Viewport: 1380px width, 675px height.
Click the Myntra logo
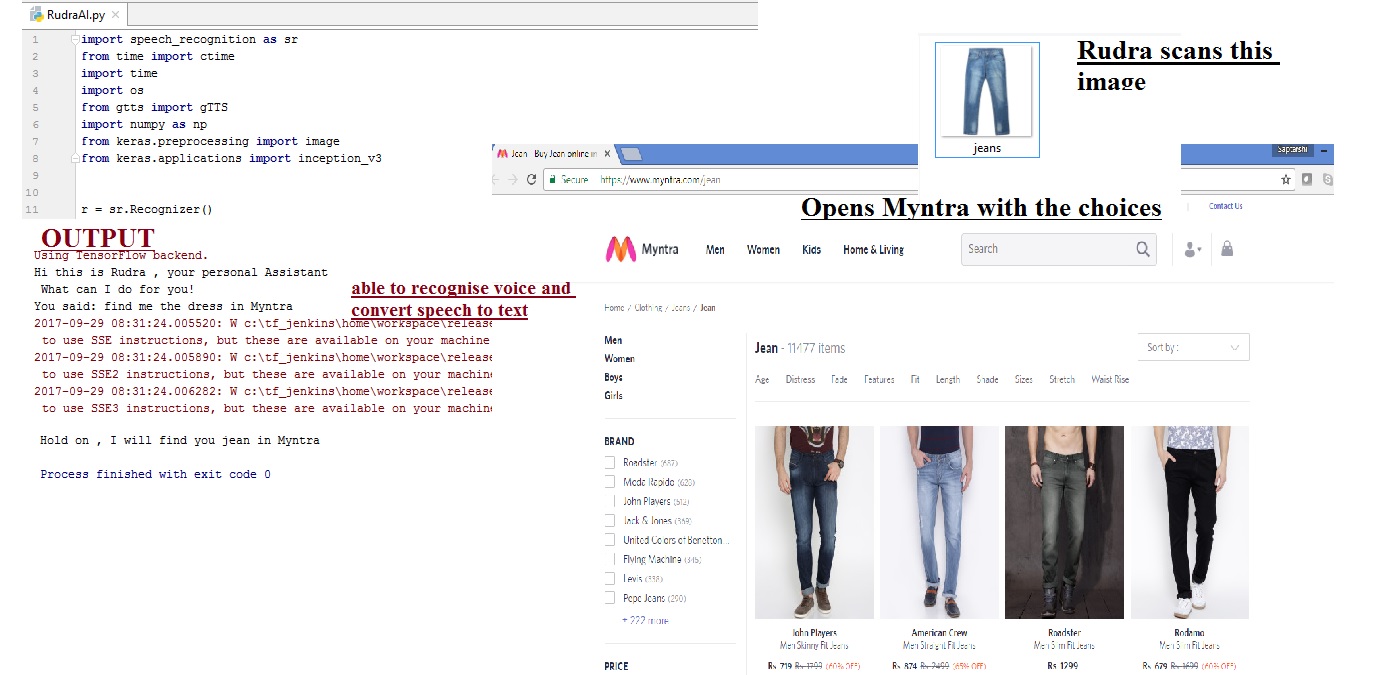[620, 249]
